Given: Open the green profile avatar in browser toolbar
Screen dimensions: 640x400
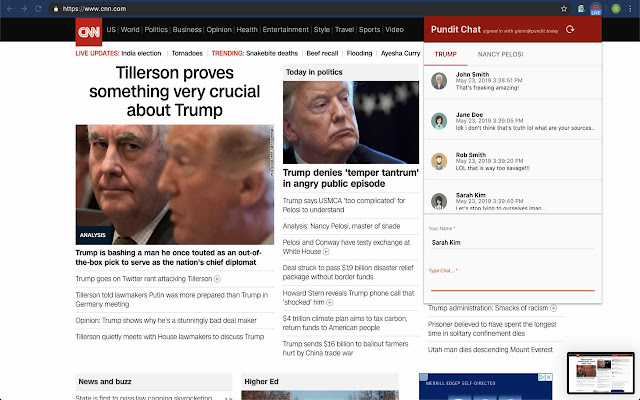Looking at the screenshot, I should point(616,9).
